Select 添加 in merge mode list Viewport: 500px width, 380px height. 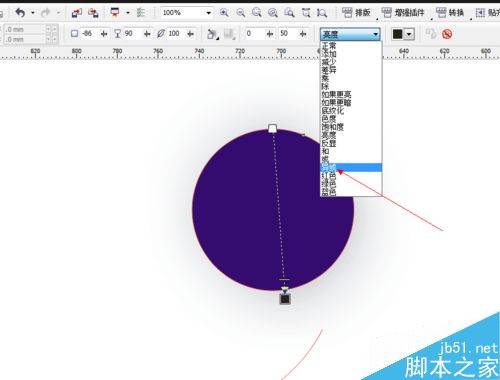(351, 53)
